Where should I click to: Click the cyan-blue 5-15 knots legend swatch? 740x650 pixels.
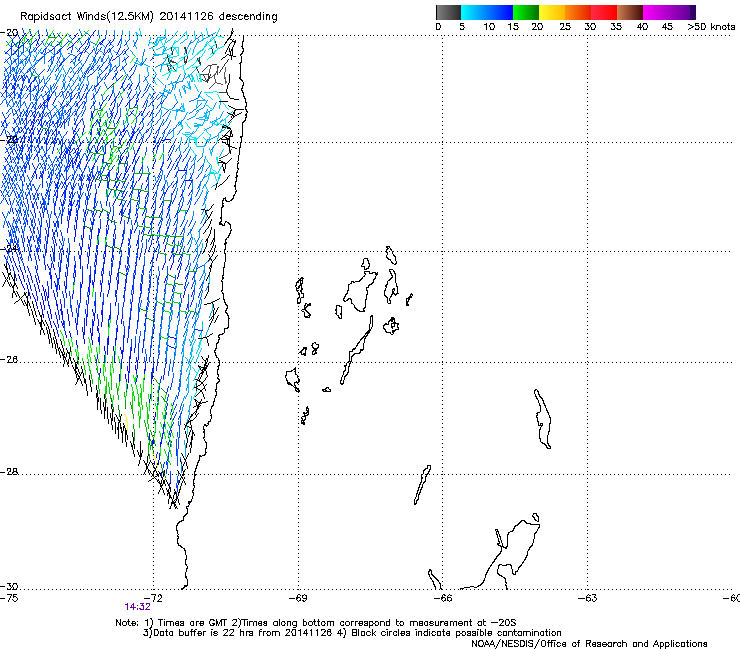[487, 12]
